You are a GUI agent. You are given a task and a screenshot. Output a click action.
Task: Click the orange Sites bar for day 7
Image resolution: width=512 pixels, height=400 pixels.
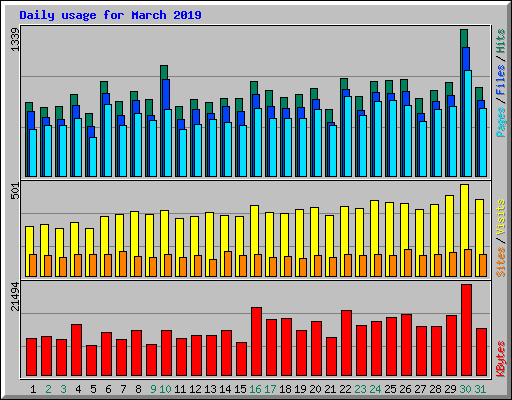[x=123, y=264]
